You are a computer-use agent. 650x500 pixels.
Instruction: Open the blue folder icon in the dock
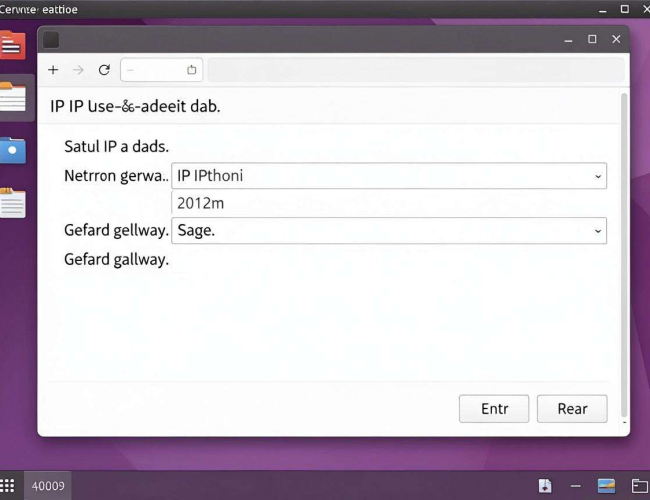[x=13, y=150]
